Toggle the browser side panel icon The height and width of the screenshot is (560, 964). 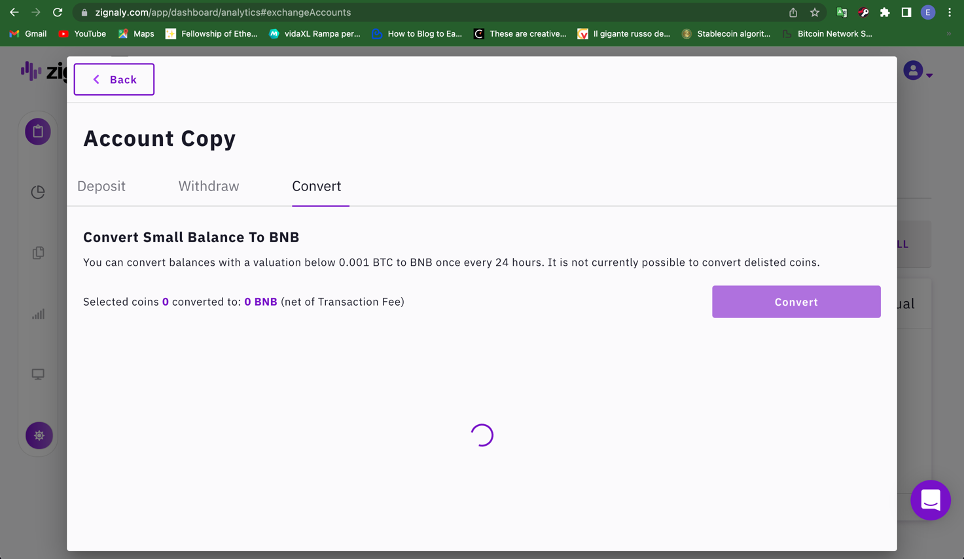(x=906, y=12)
